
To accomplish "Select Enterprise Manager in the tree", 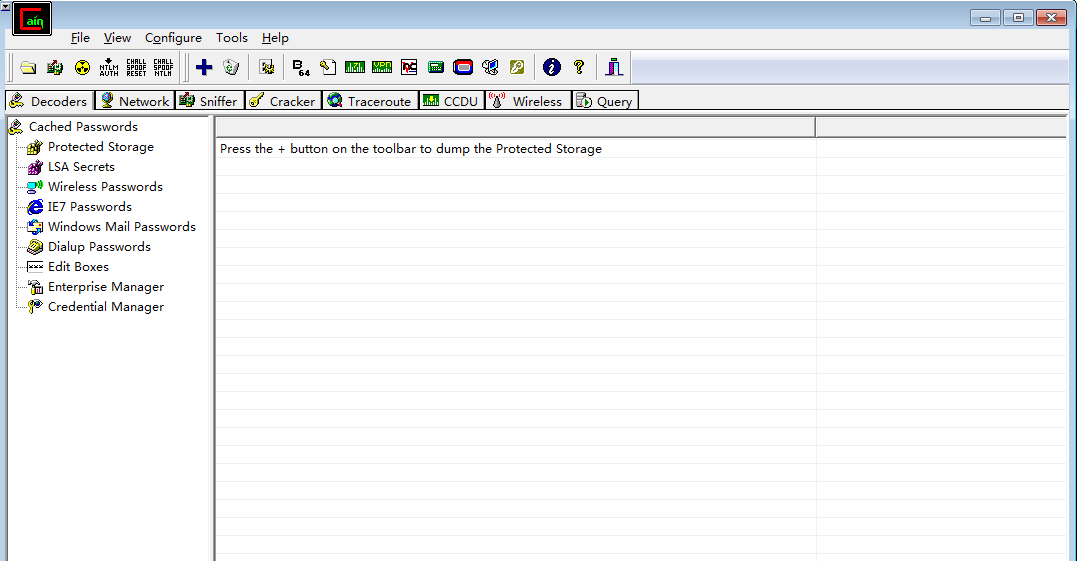I will click(106, 286).
